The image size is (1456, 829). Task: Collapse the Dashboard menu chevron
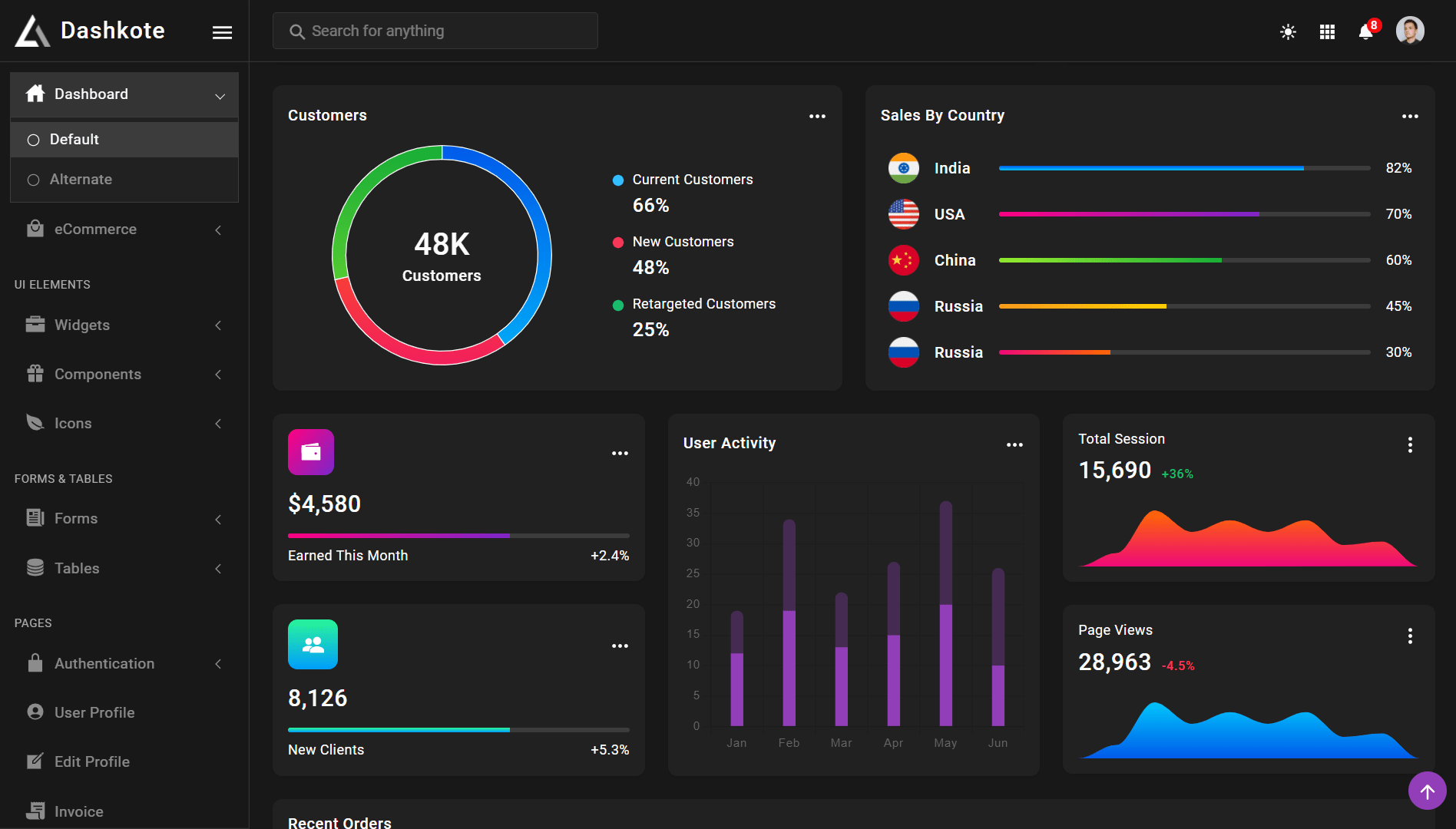[220, 96]
